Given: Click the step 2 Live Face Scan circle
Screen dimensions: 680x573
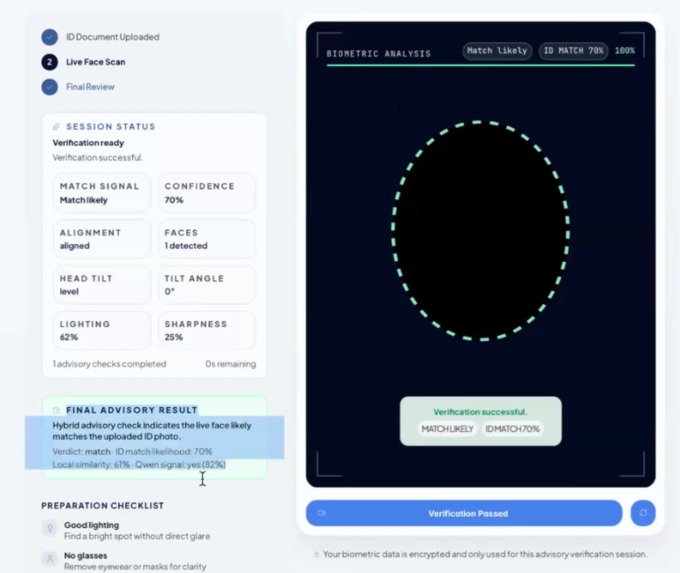Looking at the screenshot, I should [49, 62].
